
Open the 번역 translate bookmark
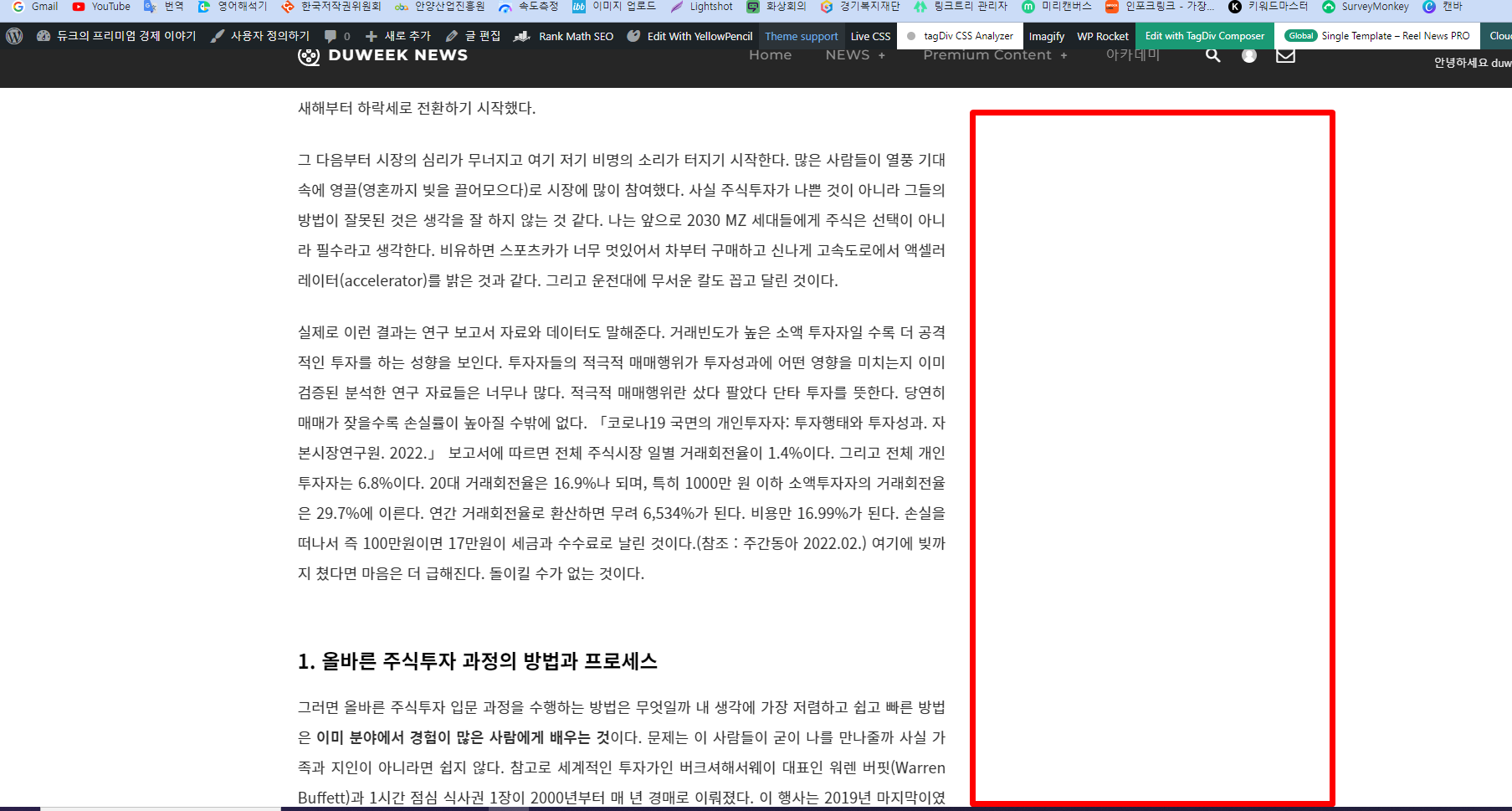[x=164, y=7]
